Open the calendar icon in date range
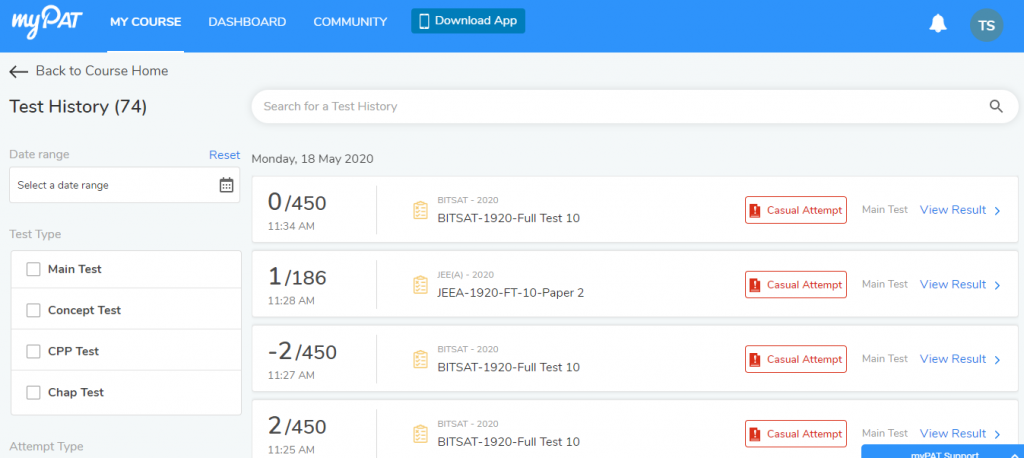Image resolution: width=1024 pixels, height=458 pixels. coord(226,185)
